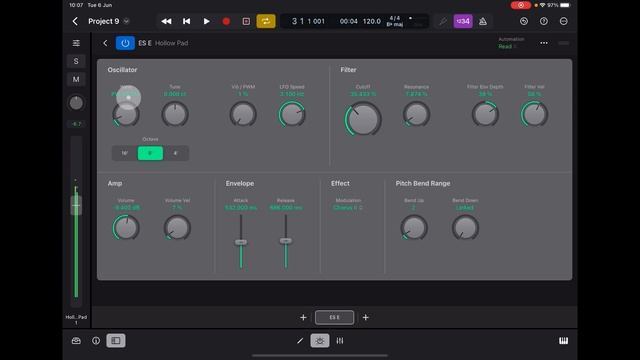The image size is (640, 360).
Task: Toggle the tuner icon in control bar
Action: click(442, 21)
